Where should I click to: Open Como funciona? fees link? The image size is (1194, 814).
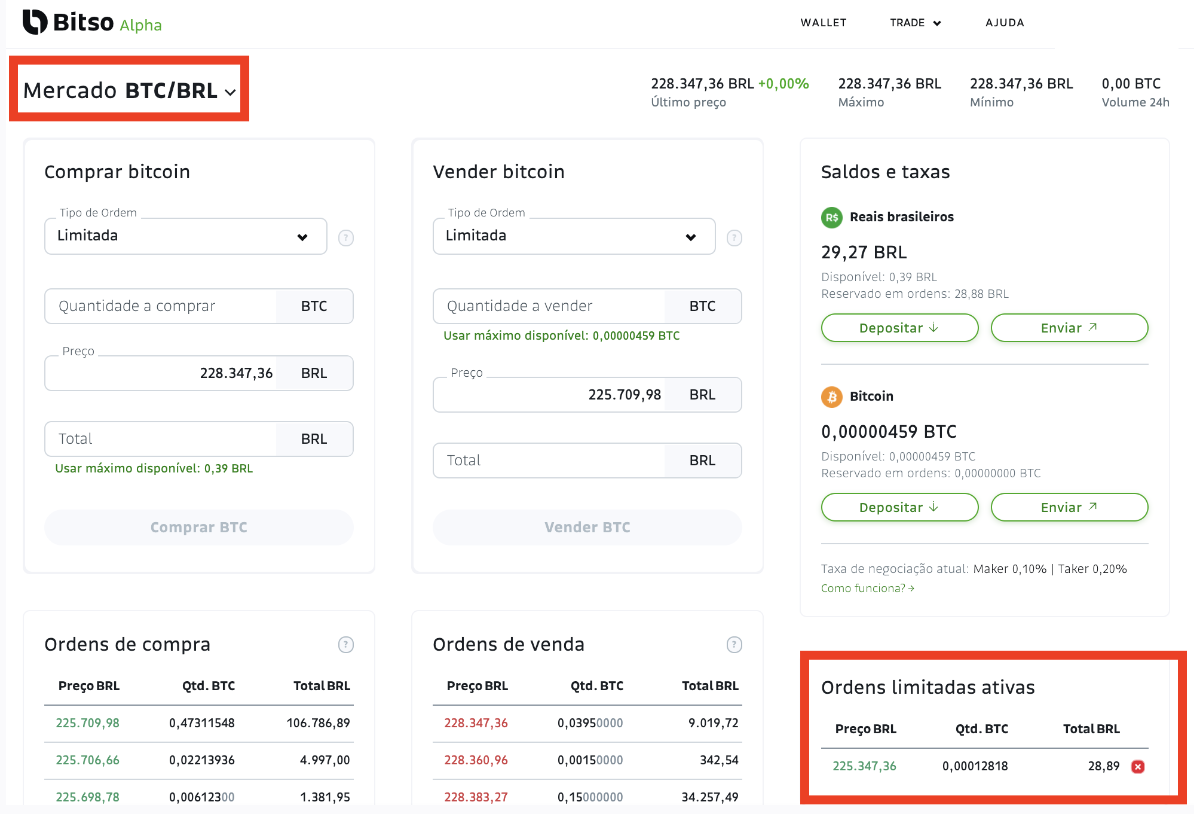coord(867,589)
